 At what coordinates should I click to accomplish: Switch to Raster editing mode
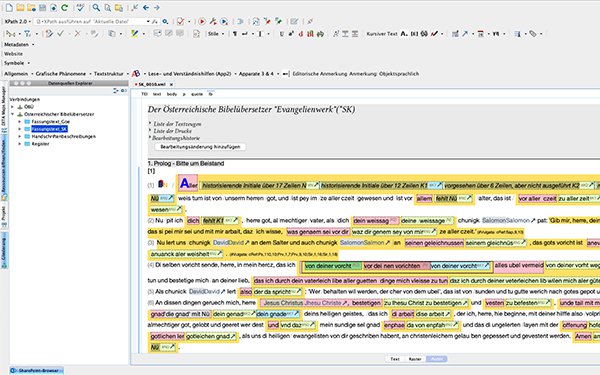pyautogui.click(x=415, y=359)
